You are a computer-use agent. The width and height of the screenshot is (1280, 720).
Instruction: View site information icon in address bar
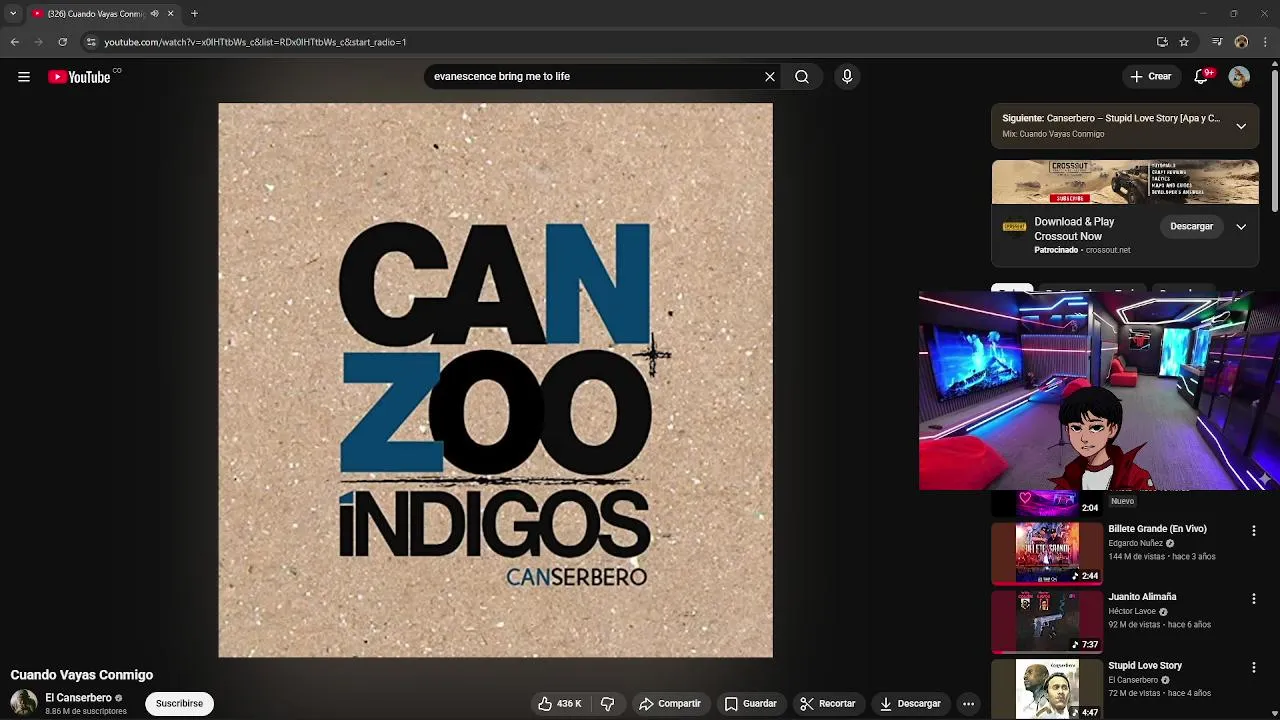[91, 42]
